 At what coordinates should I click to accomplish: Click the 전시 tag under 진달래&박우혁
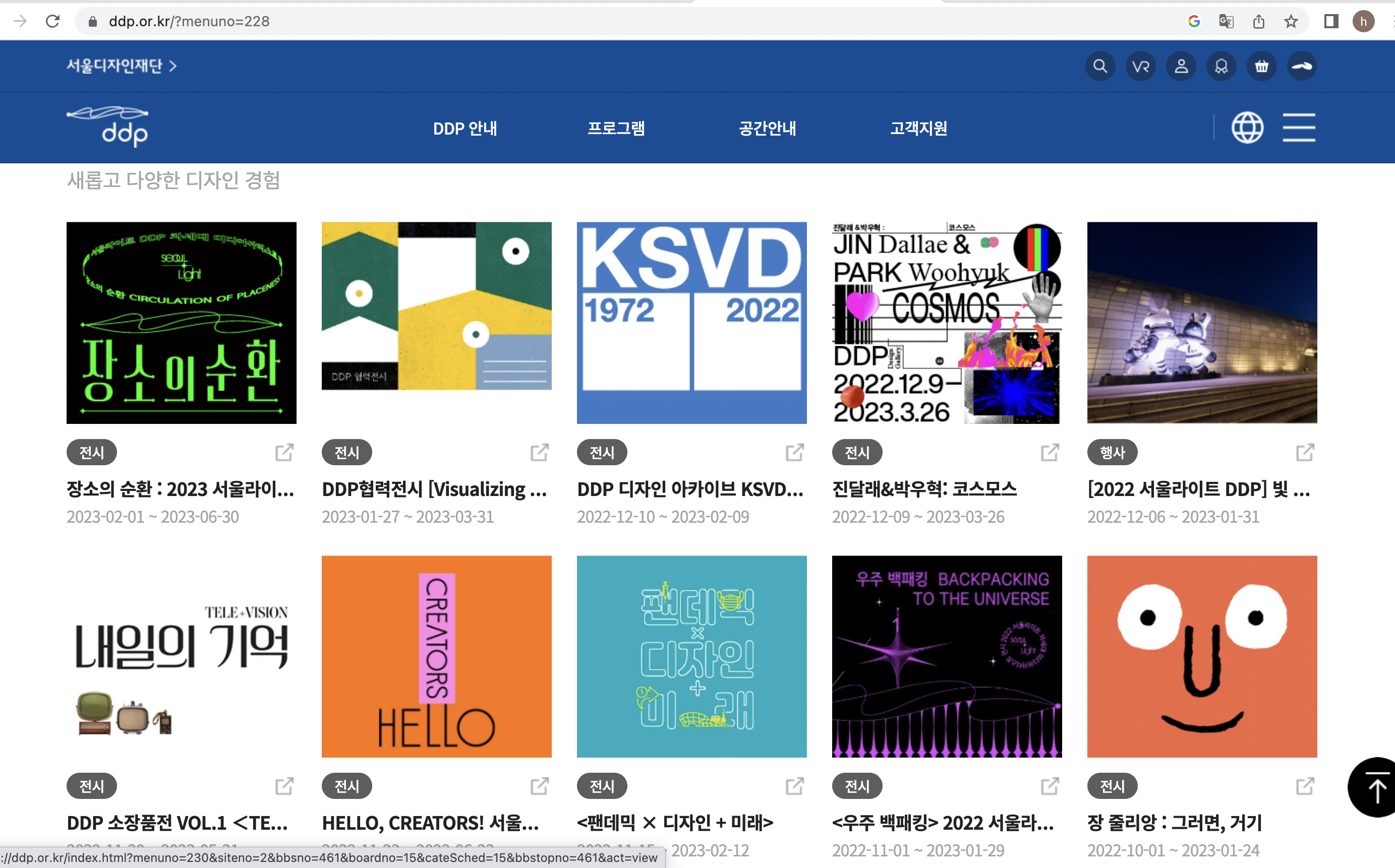[857, 452]
